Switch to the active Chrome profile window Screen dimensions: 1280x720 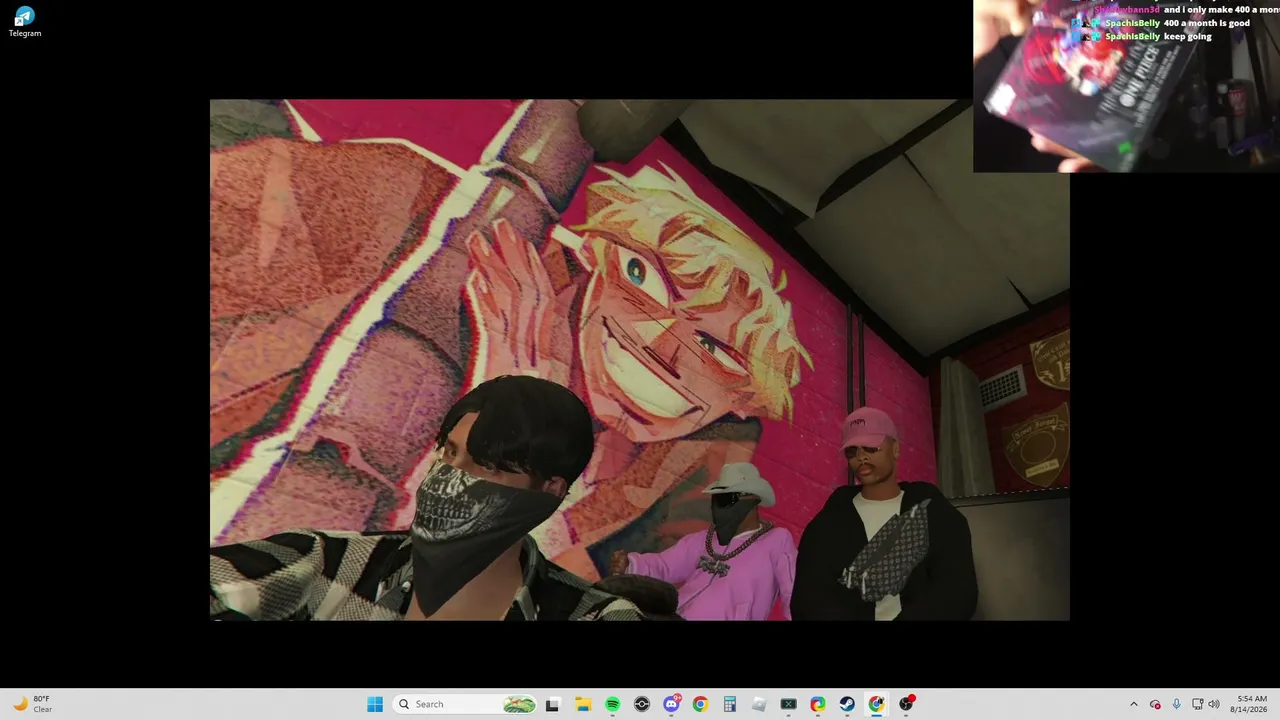tap(876, 704)
